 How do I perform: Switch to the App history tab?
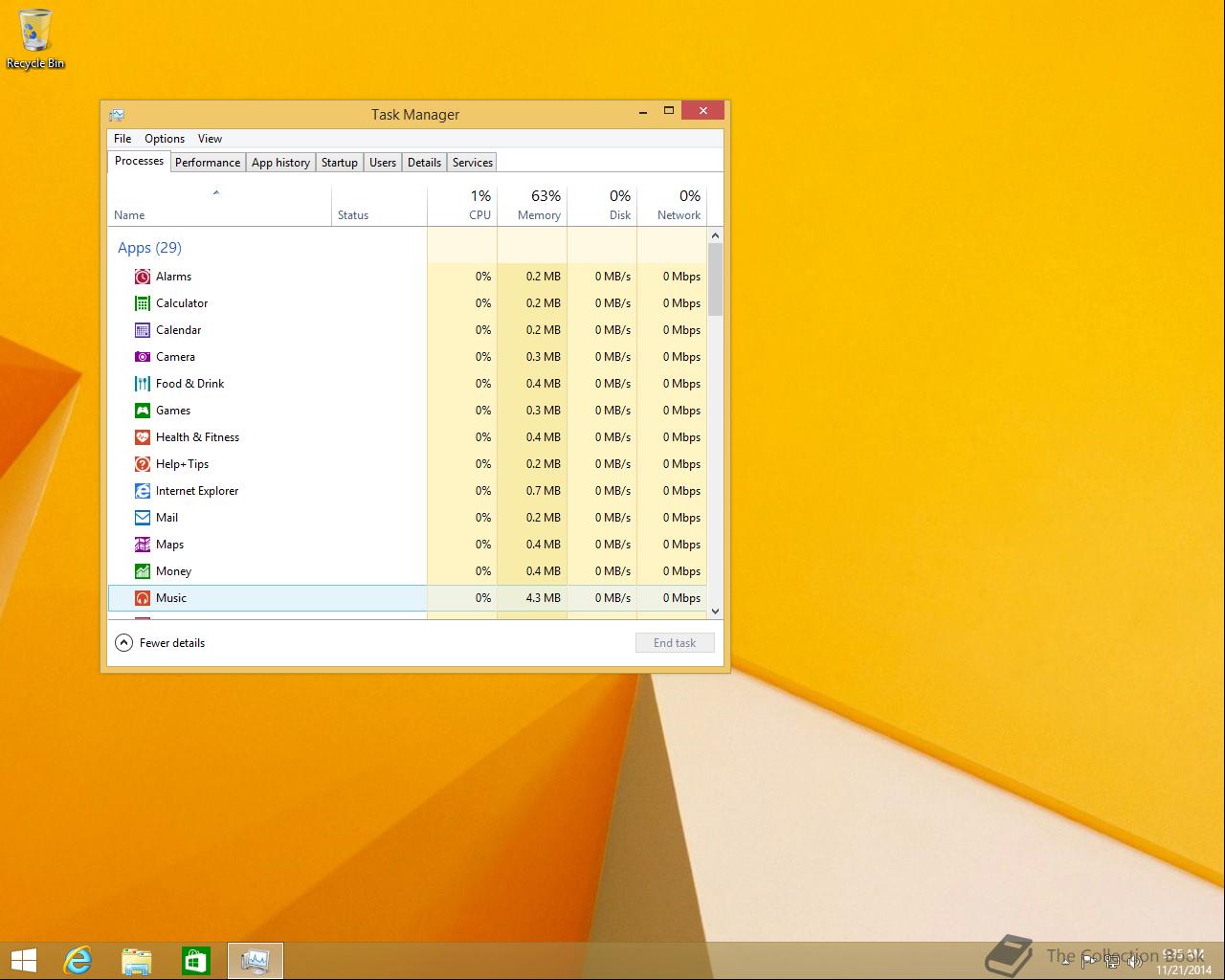tap(280, 163)
